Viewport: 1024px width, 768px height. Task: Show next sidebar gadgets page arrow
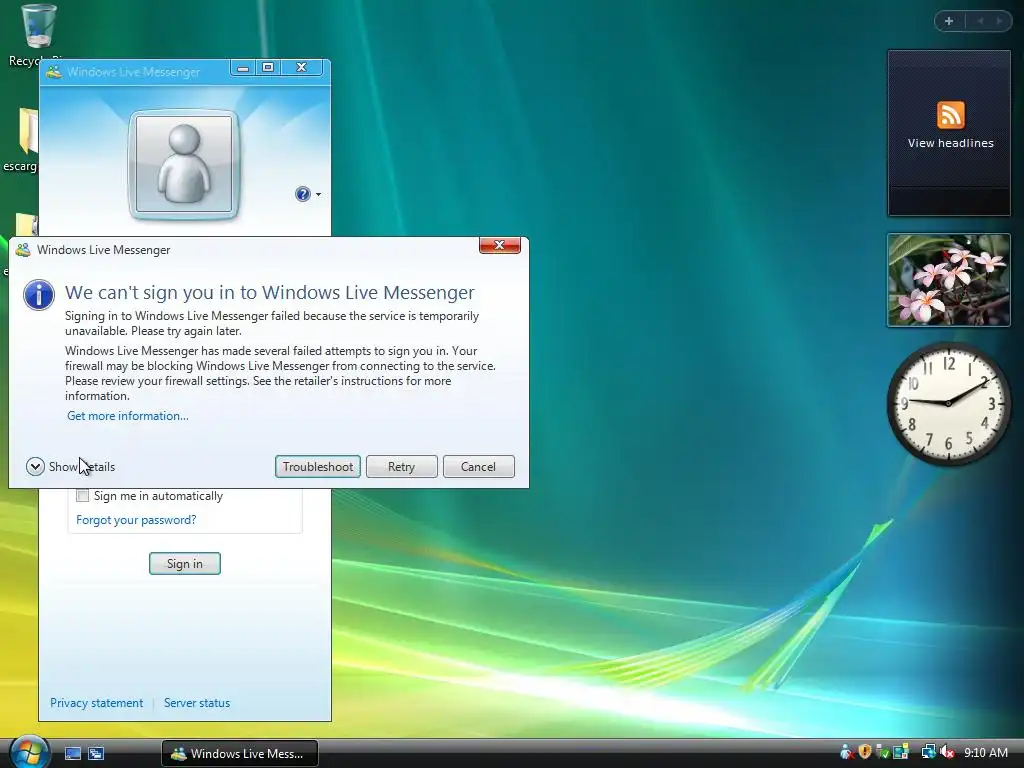[999, 21]
